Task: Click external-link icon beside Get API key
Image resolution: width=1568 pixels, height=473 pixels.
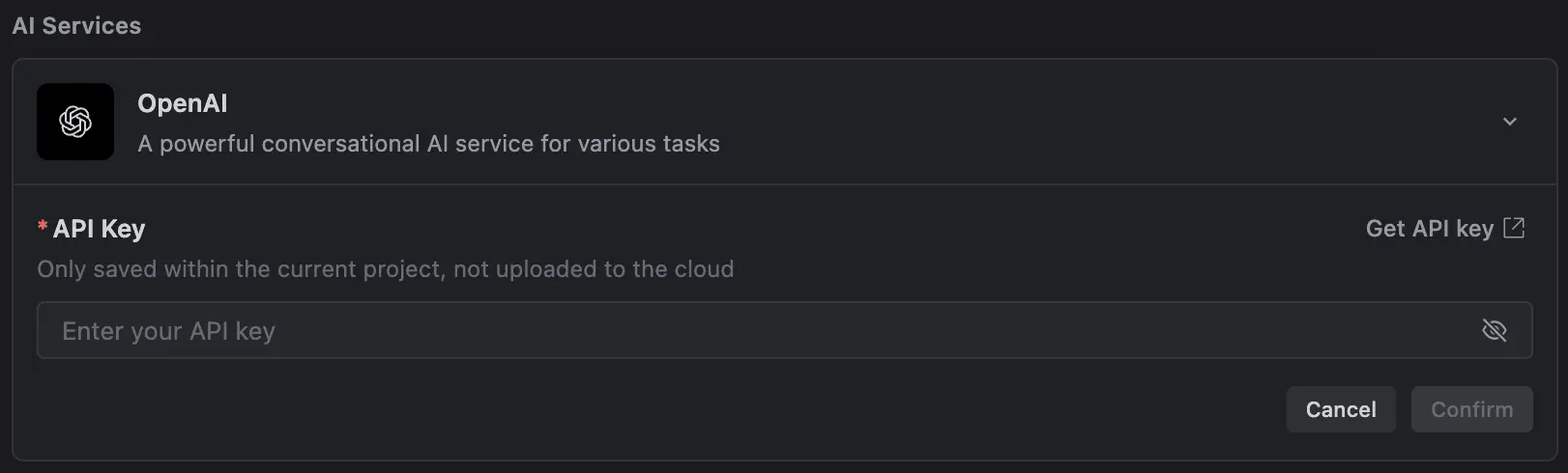Action: [1515, 228]
